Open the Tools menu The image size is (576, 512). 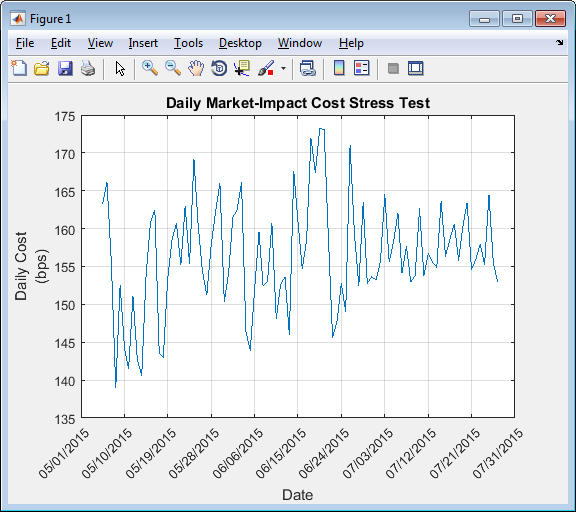point(188,43)
